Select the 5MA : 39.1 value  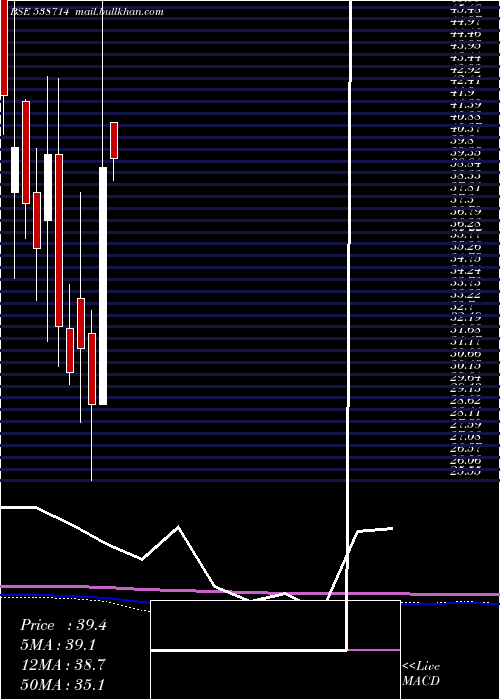tap(58, 645)
